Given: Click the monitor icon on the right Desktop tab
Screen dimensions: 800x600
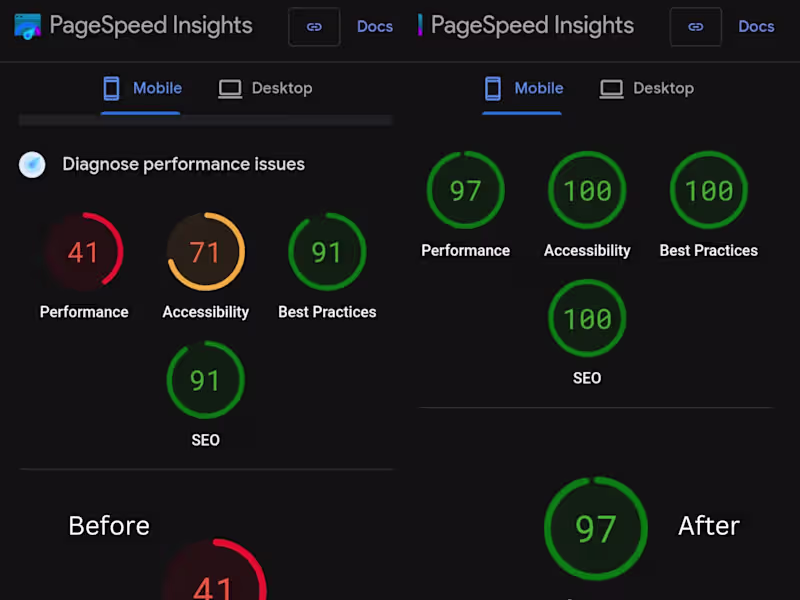Looking at the screenshot, I should (x=610, y=88).
